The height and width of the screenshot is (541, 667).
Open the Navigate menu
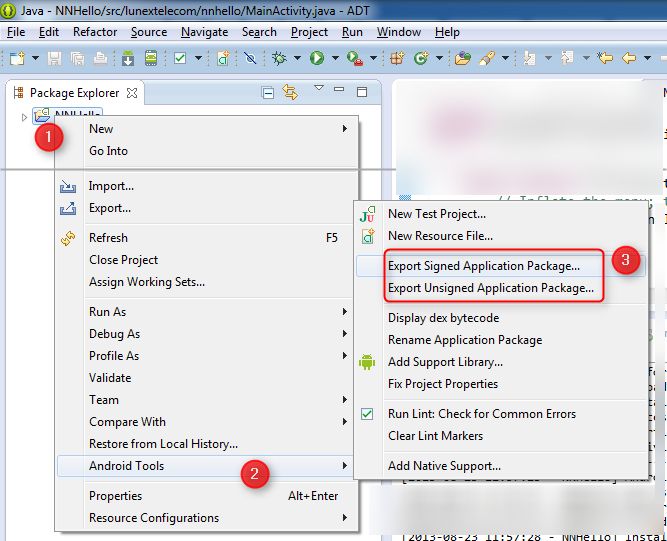[x=205, y=32]
